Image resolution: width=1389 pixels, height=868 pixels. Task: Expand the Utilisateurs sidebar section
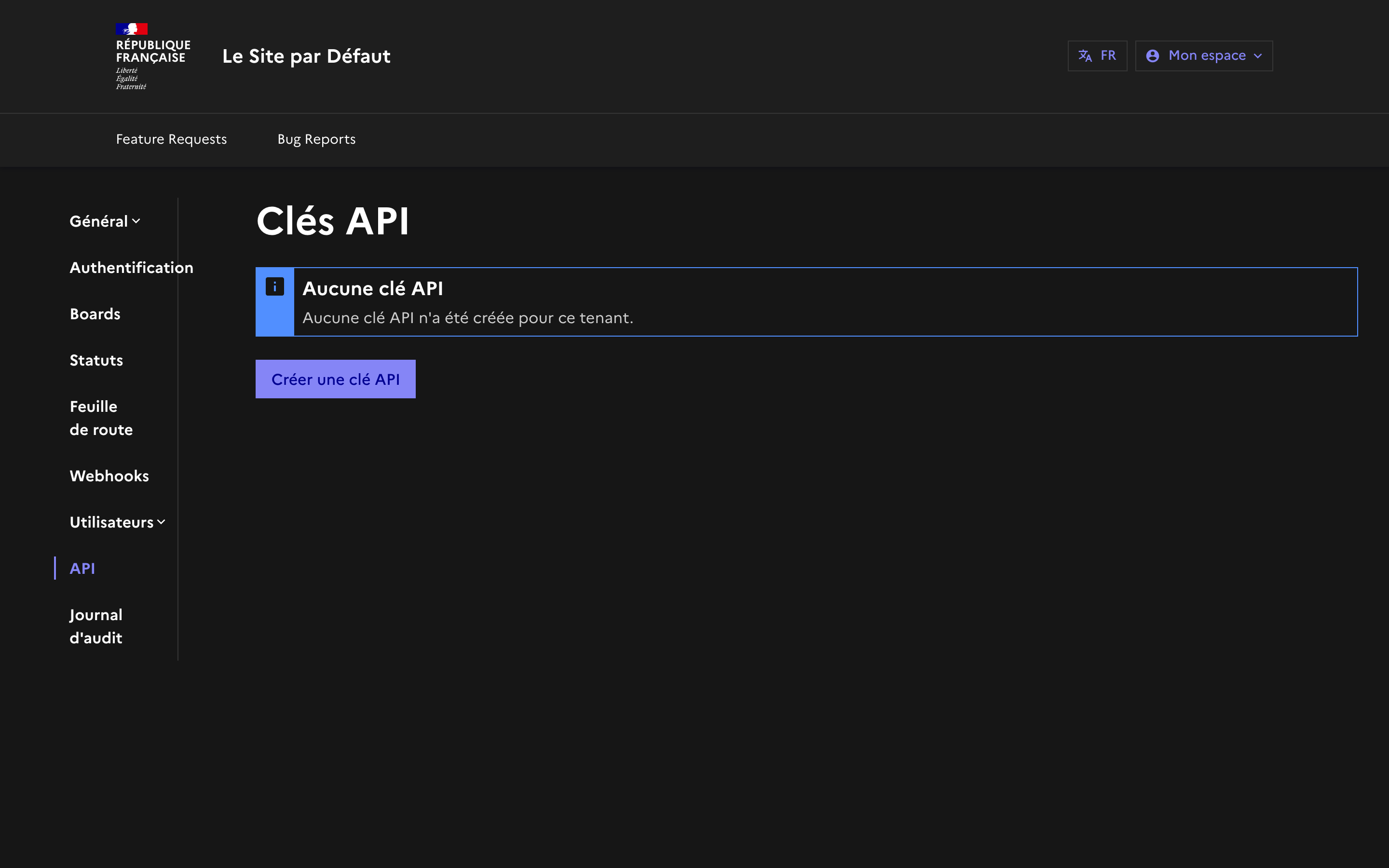[117, 522]
